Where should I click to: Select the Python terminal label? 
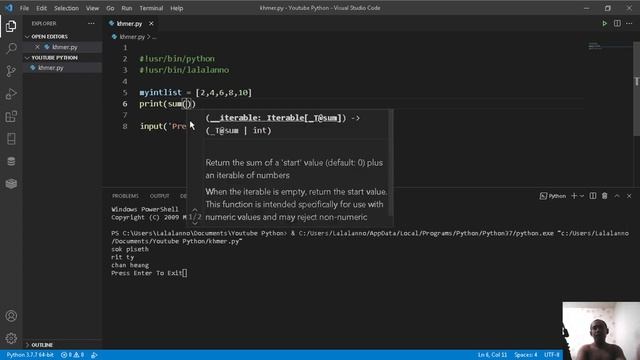click(553, 196)
